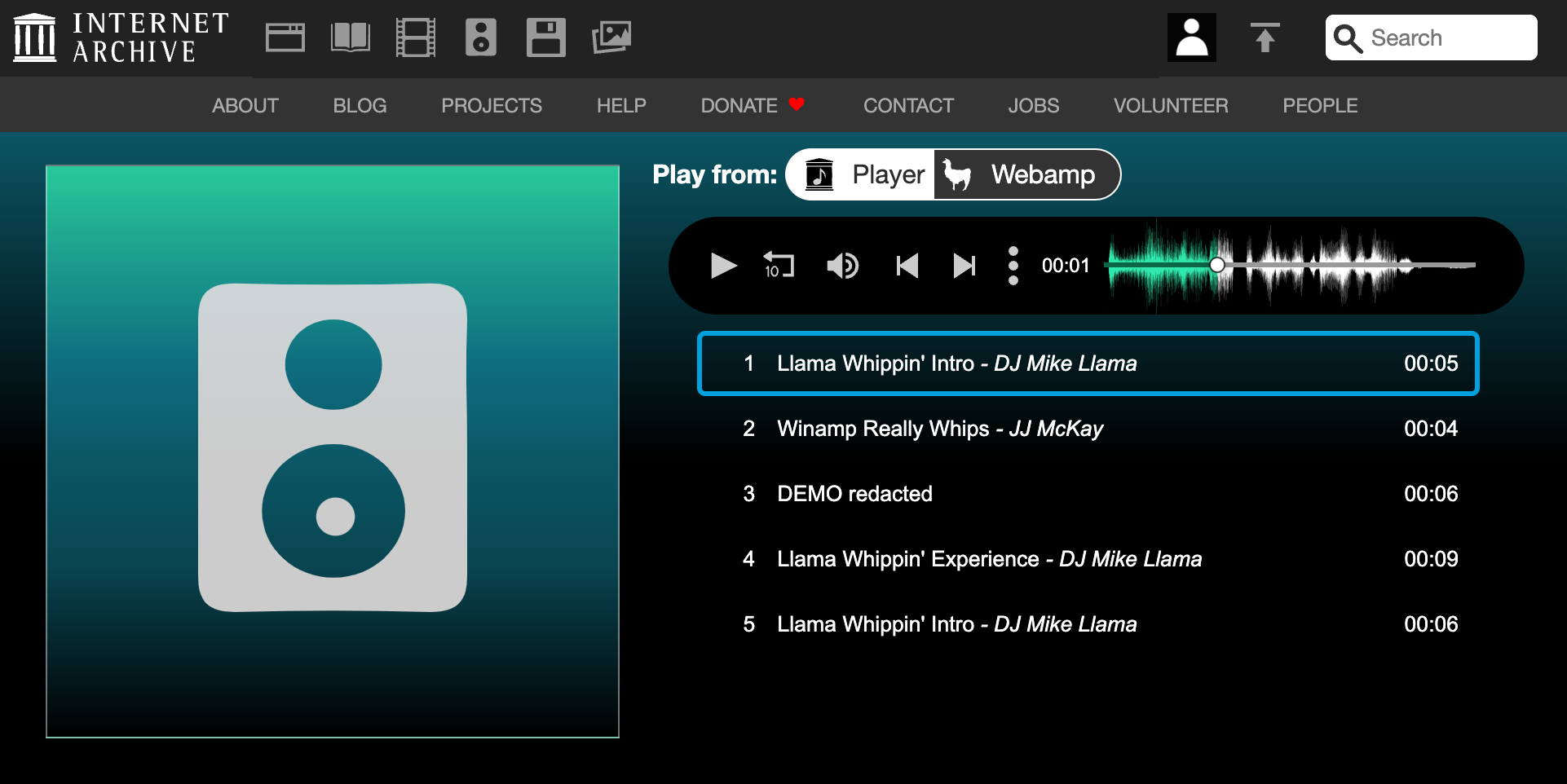
Task: Click the waveform seek handle
Action: (x=1217, y=265)
